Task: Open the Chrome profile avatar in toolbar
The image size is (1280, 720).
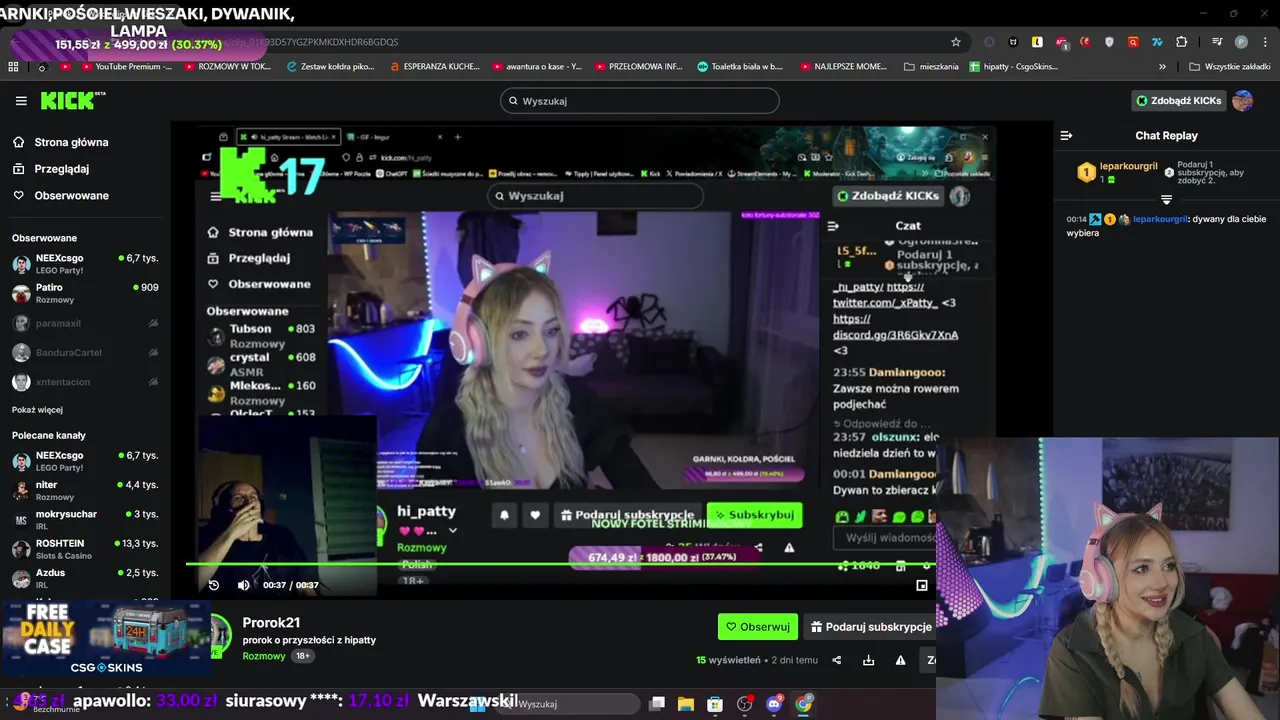Action: point(1241,42)
